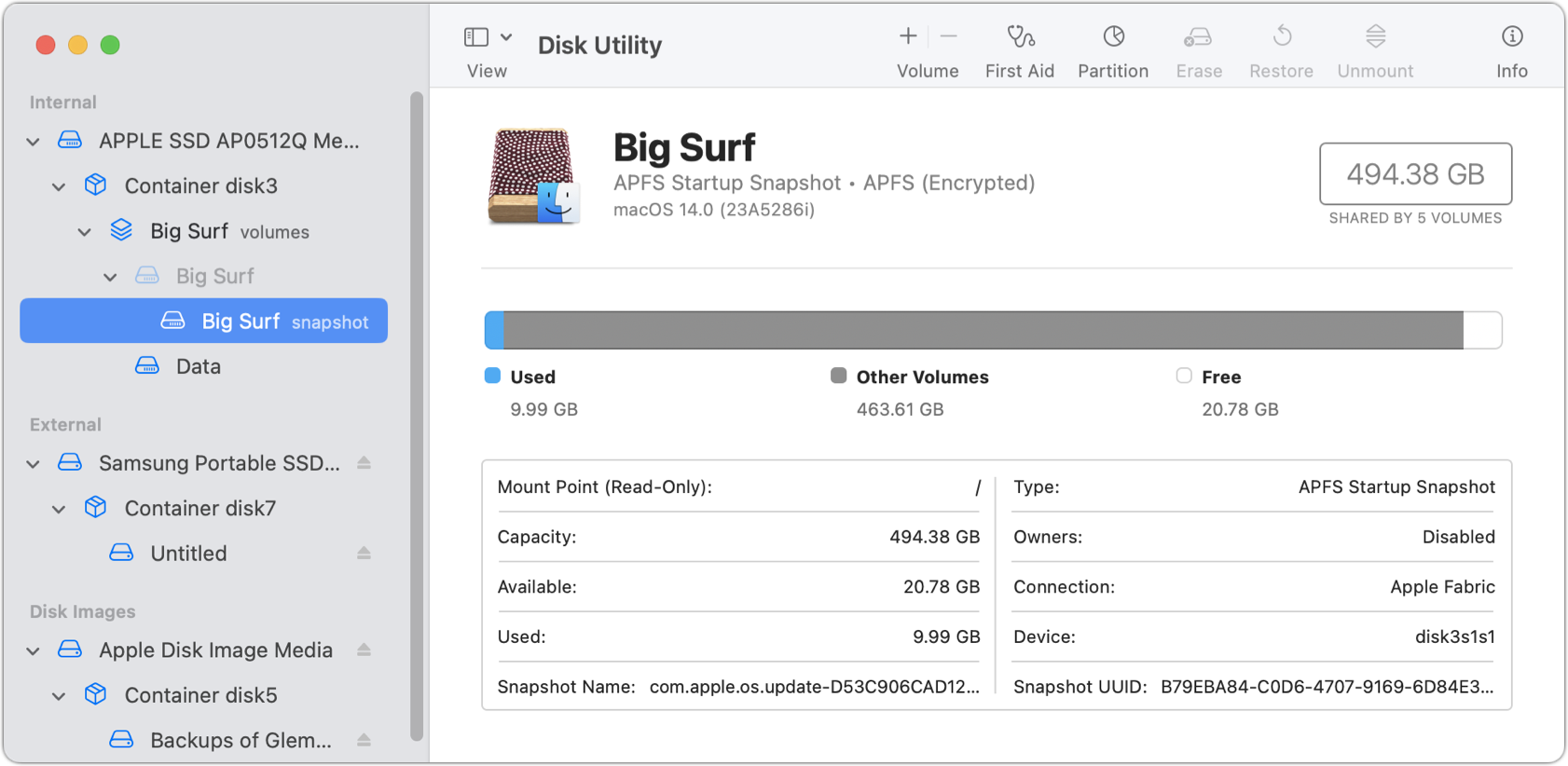This screenshot has width=1568, height=766.
Task: Collapse the APPLE SSD AP0512Q disk
Action: (x=34, y=142)
